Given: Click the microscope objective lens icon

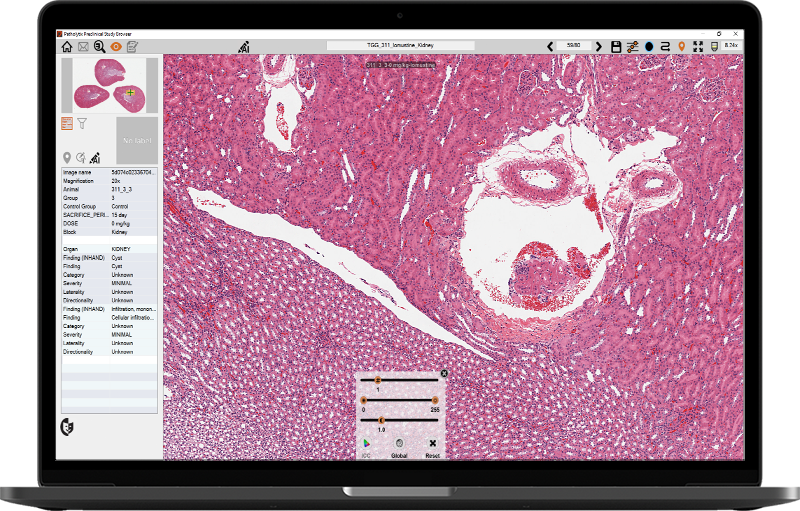Looking at the screenshot, I should (714, 47).
